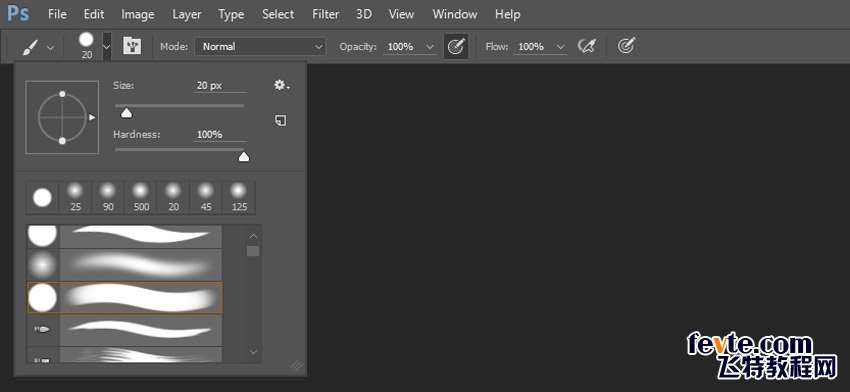850x392 pixels.
Task: Open the Edit menu
Action: pos(94,14)
